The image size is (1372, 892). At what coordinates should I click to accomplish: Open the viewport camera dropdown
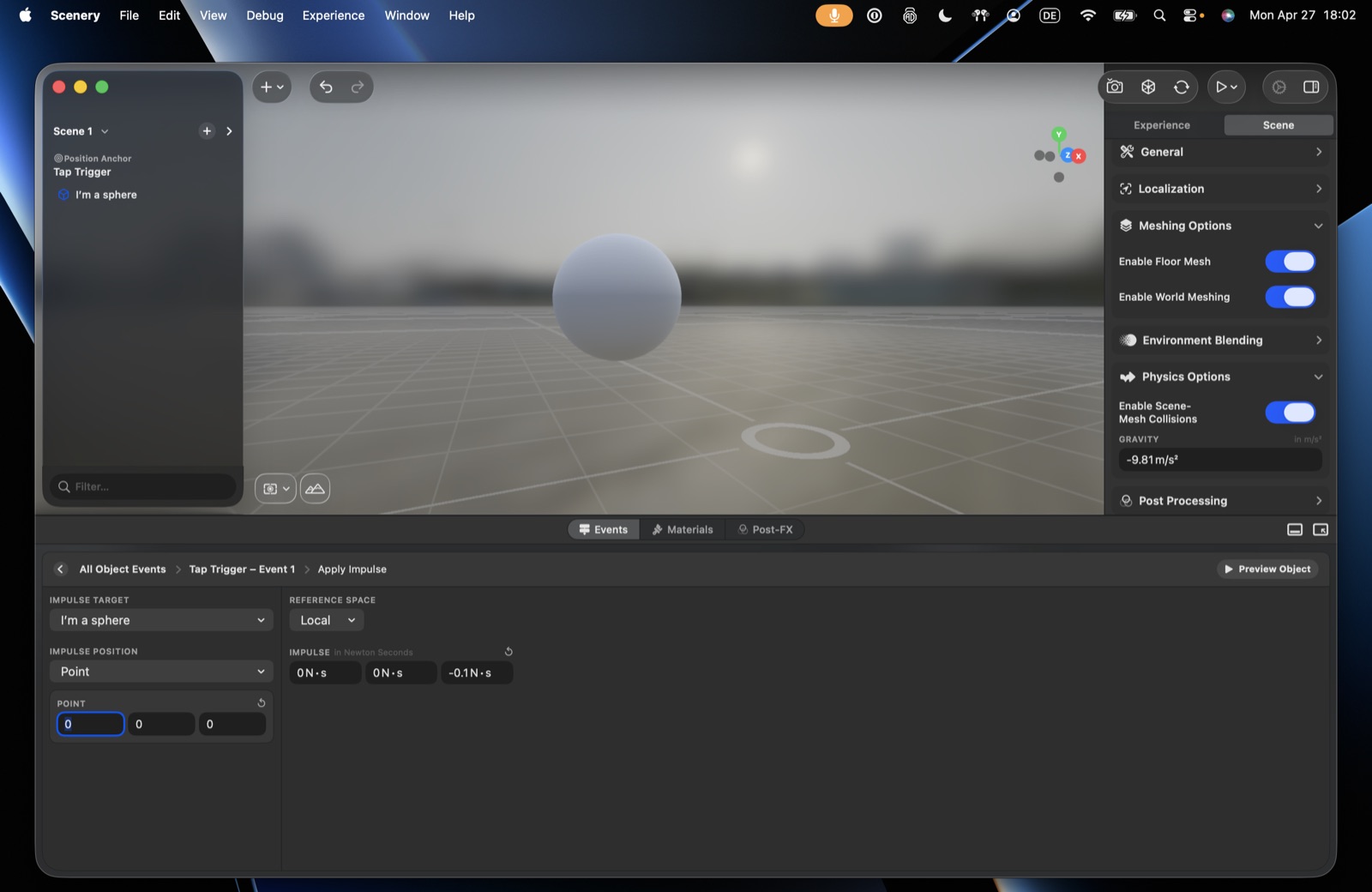tap(275, 489)
